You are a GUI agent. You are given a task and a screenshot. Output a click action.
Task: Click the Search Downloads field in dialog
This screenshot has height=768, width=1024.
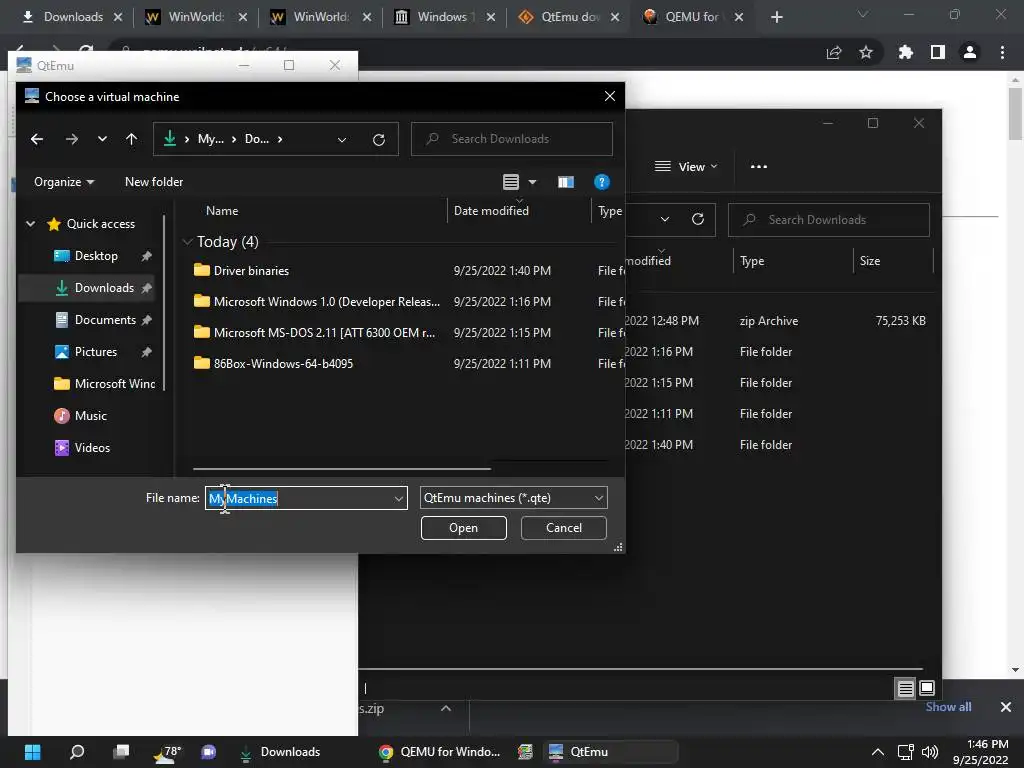[512, 139]
